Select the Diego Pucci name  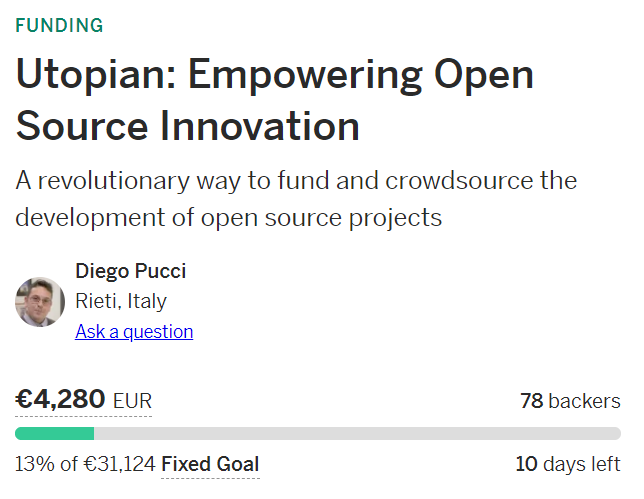point(131,271)
